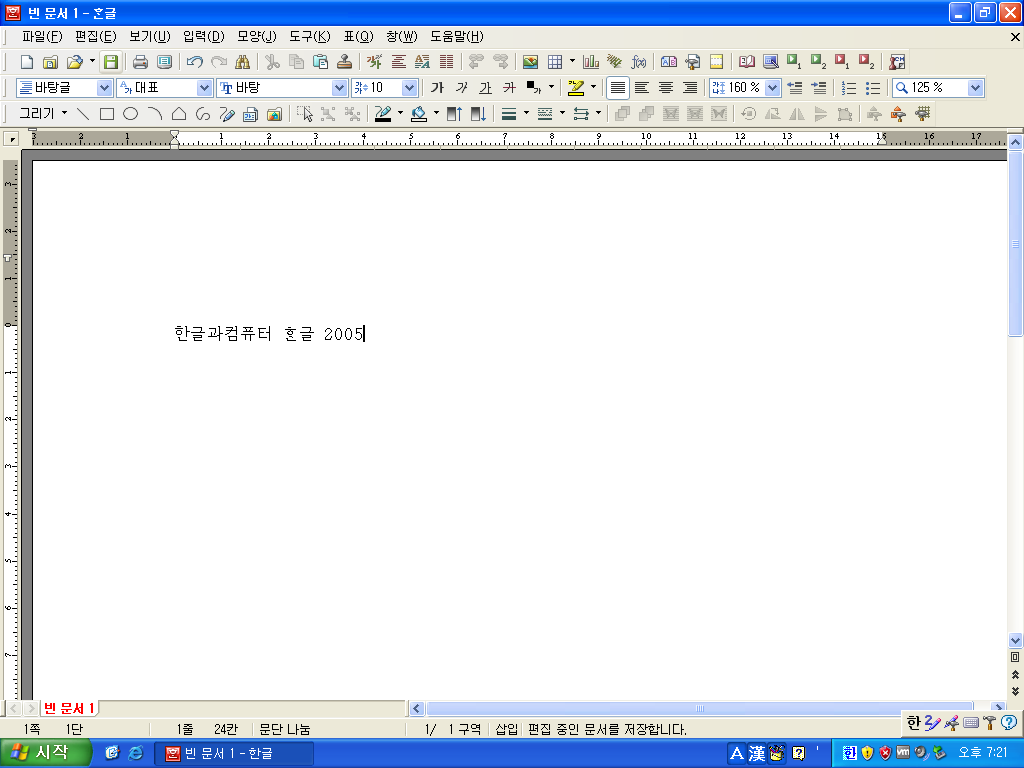
Task: Open the paragraph shape icon
Action: pyautogui.click(x=398, y=62)
